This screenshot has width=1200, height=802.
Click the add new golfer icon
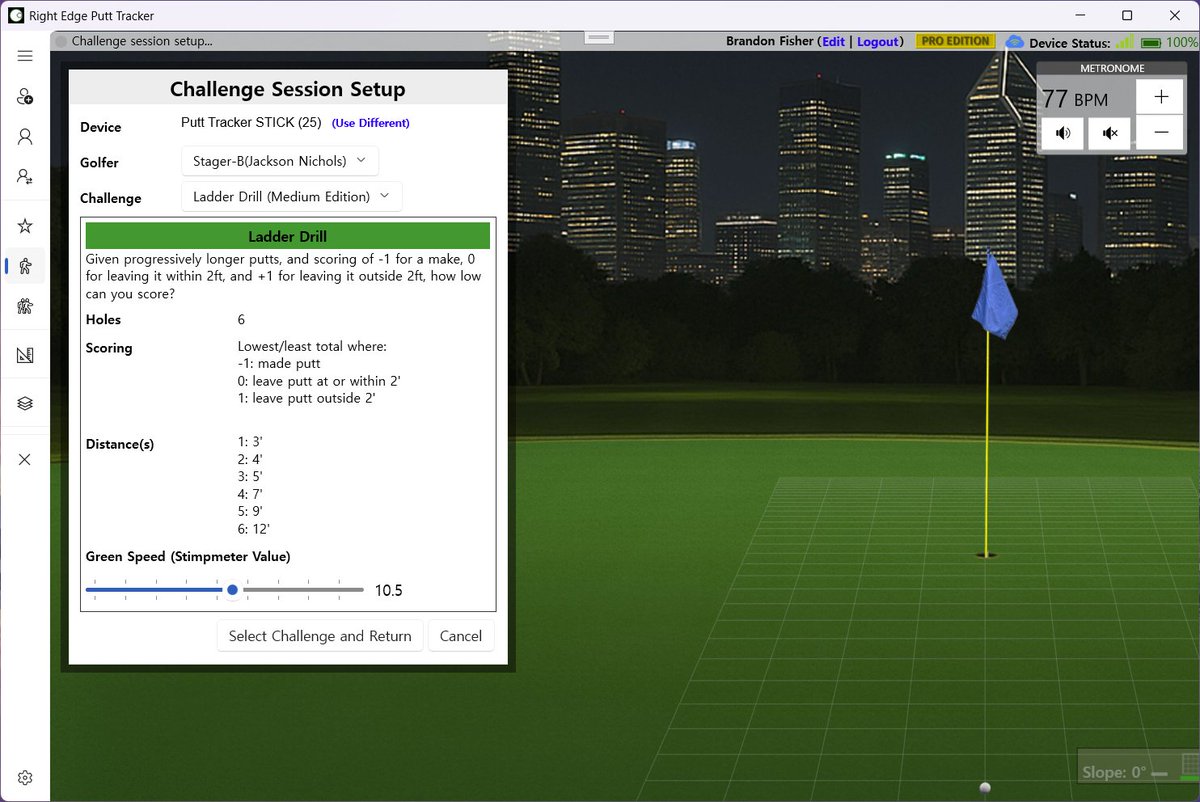pos(25,97)
